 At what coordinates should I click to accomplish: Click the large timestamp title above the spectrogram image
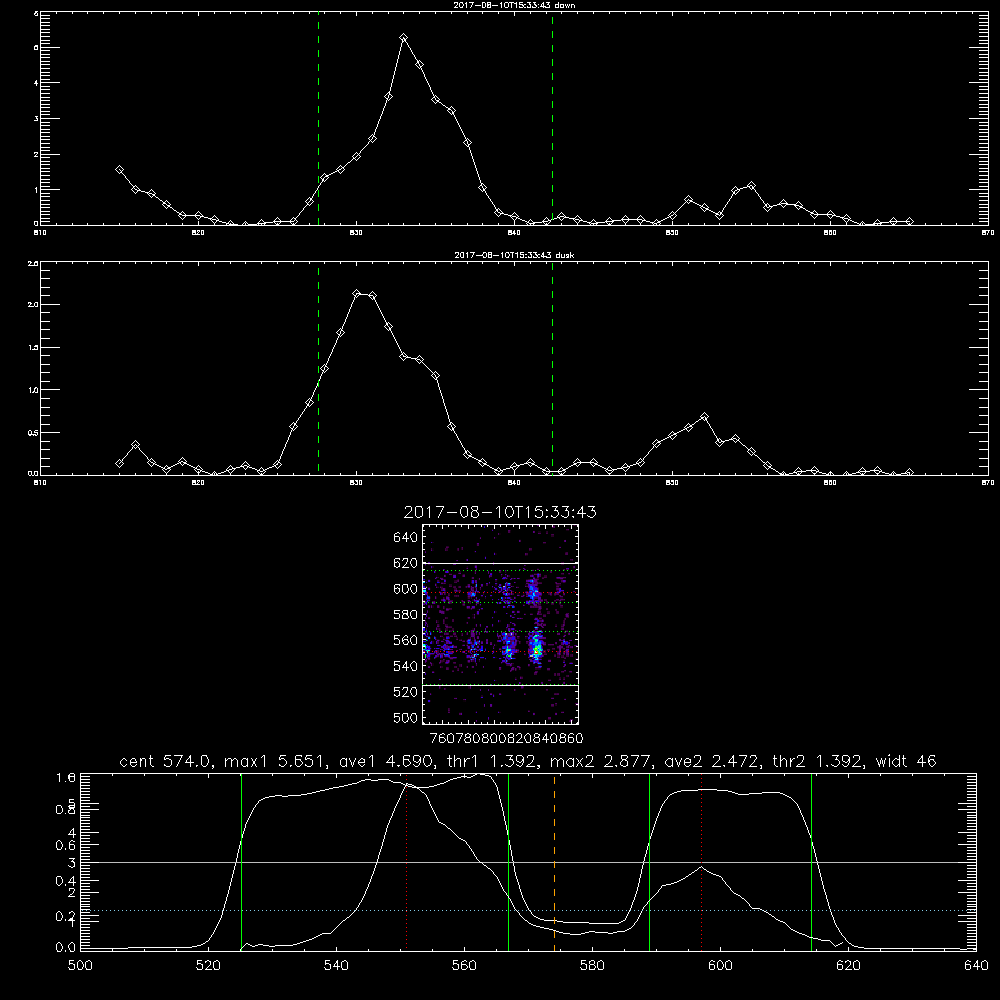[x=500, y=512]
